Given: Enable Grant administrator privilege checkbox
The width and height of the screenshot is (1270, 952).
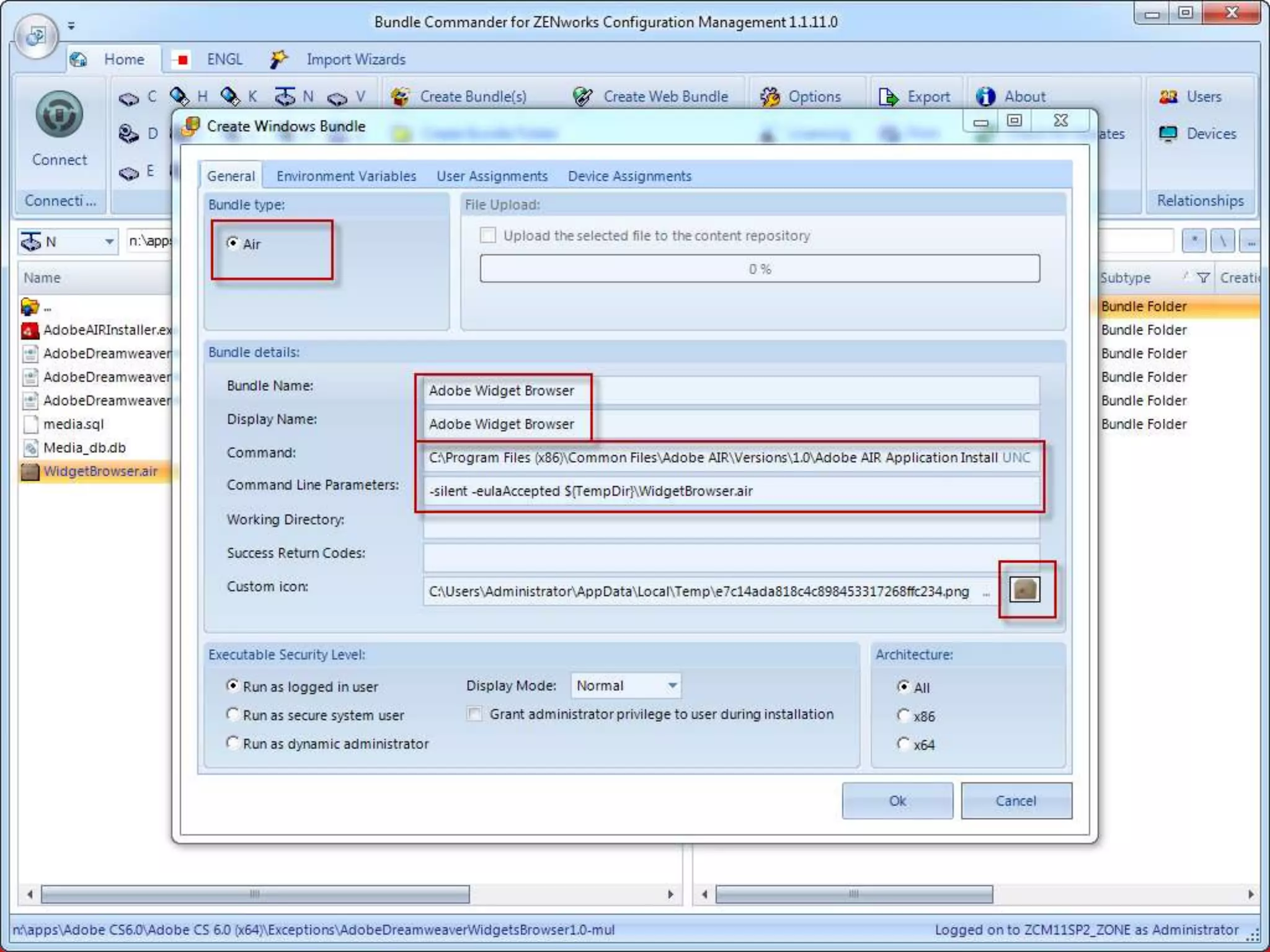Looking at the screenshot, I should click(475, 714).
